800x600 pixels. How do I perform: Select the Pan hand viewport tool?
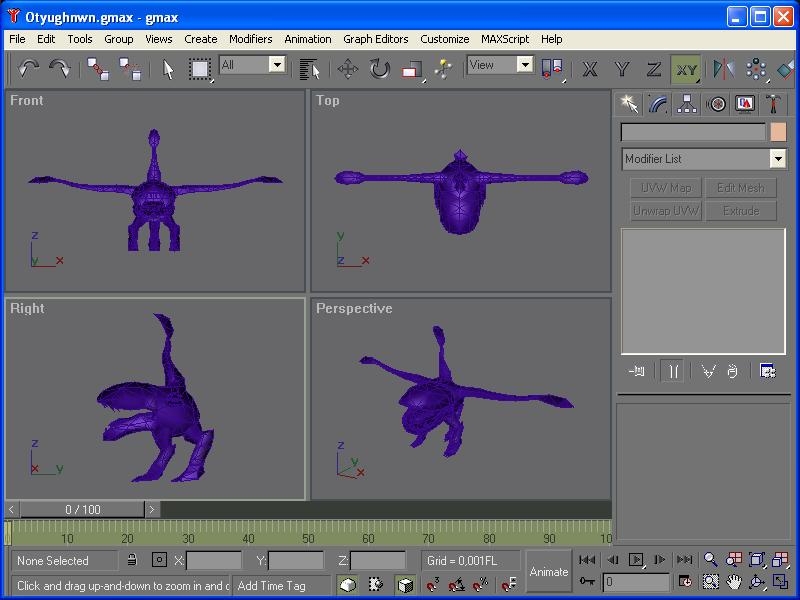click(734, 581)
